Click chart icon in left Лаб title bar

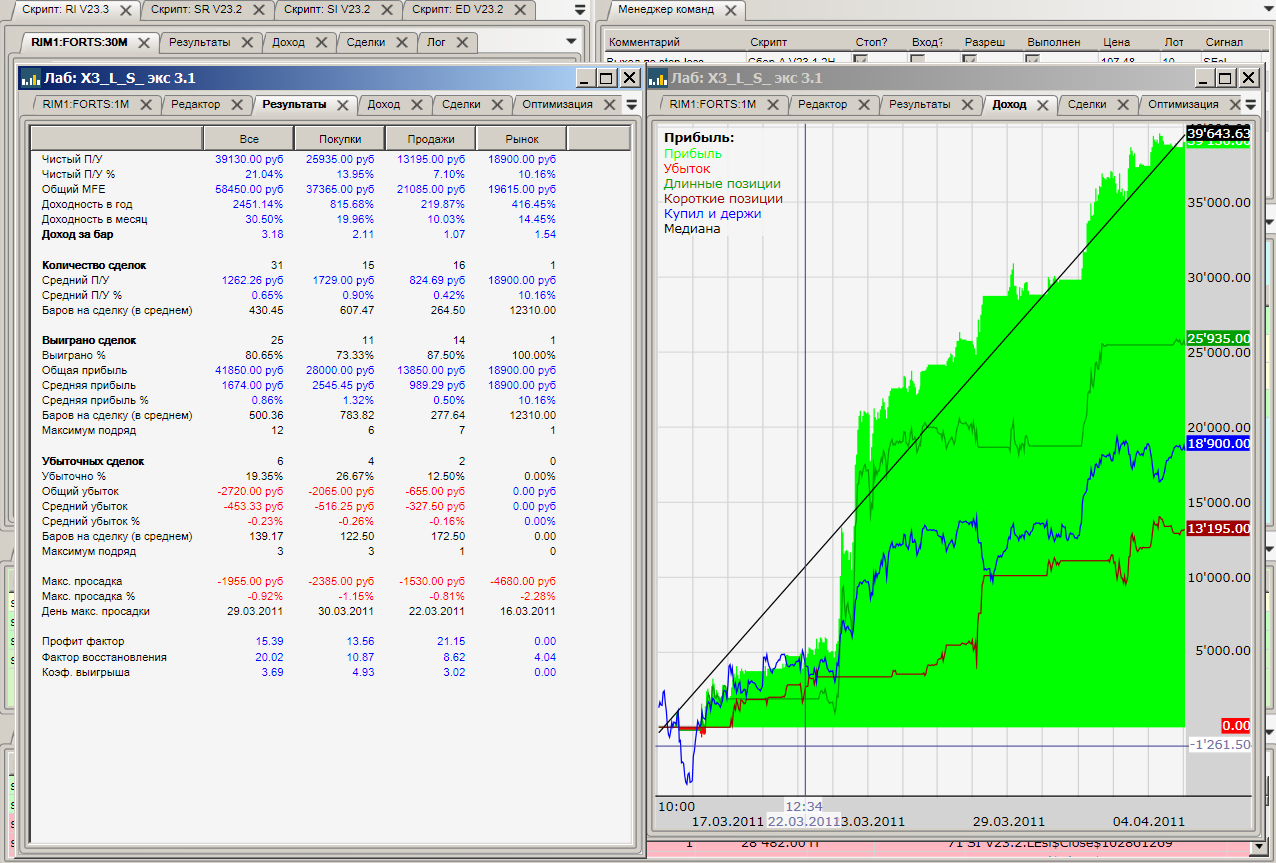[30, 79]
